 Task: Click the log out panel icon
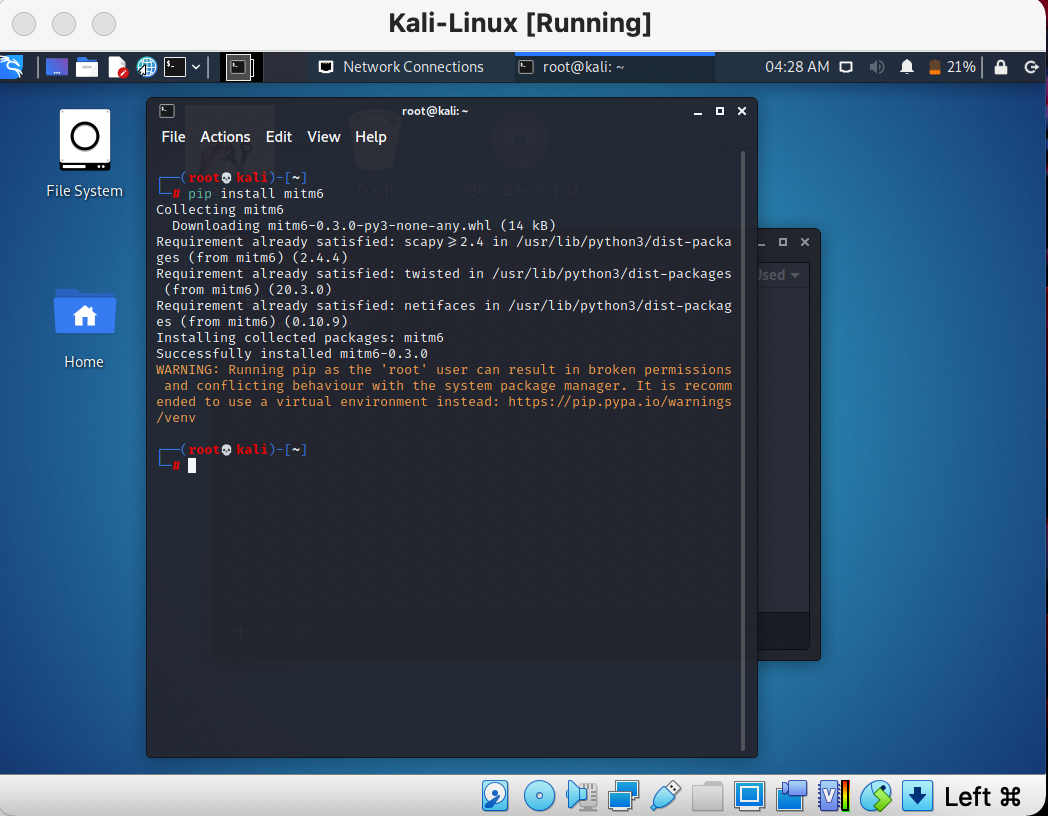coord(1031,67)
